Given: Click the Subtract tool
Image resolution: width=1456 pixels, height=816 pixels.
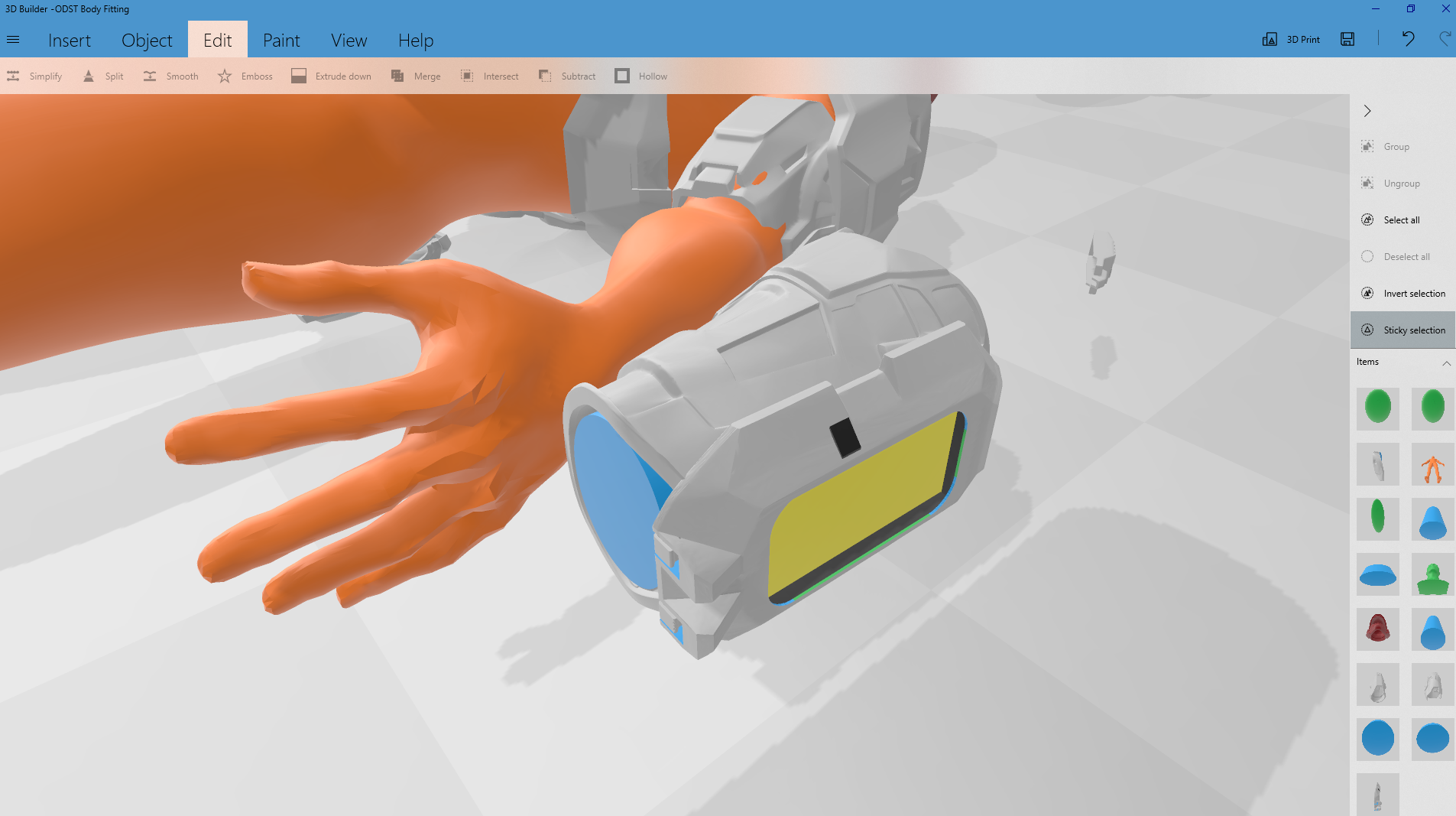Looking at the screenshot, I should (567, 76).
